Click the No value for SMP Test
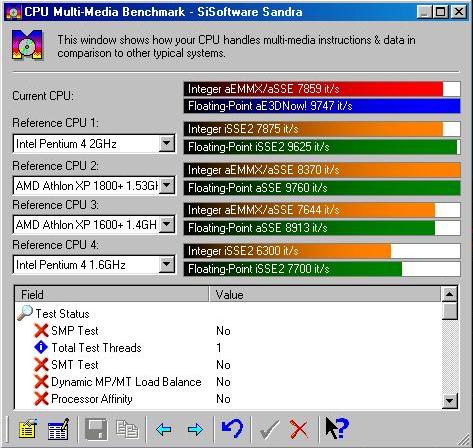This screenshot has width=473, height=448. 223,331
